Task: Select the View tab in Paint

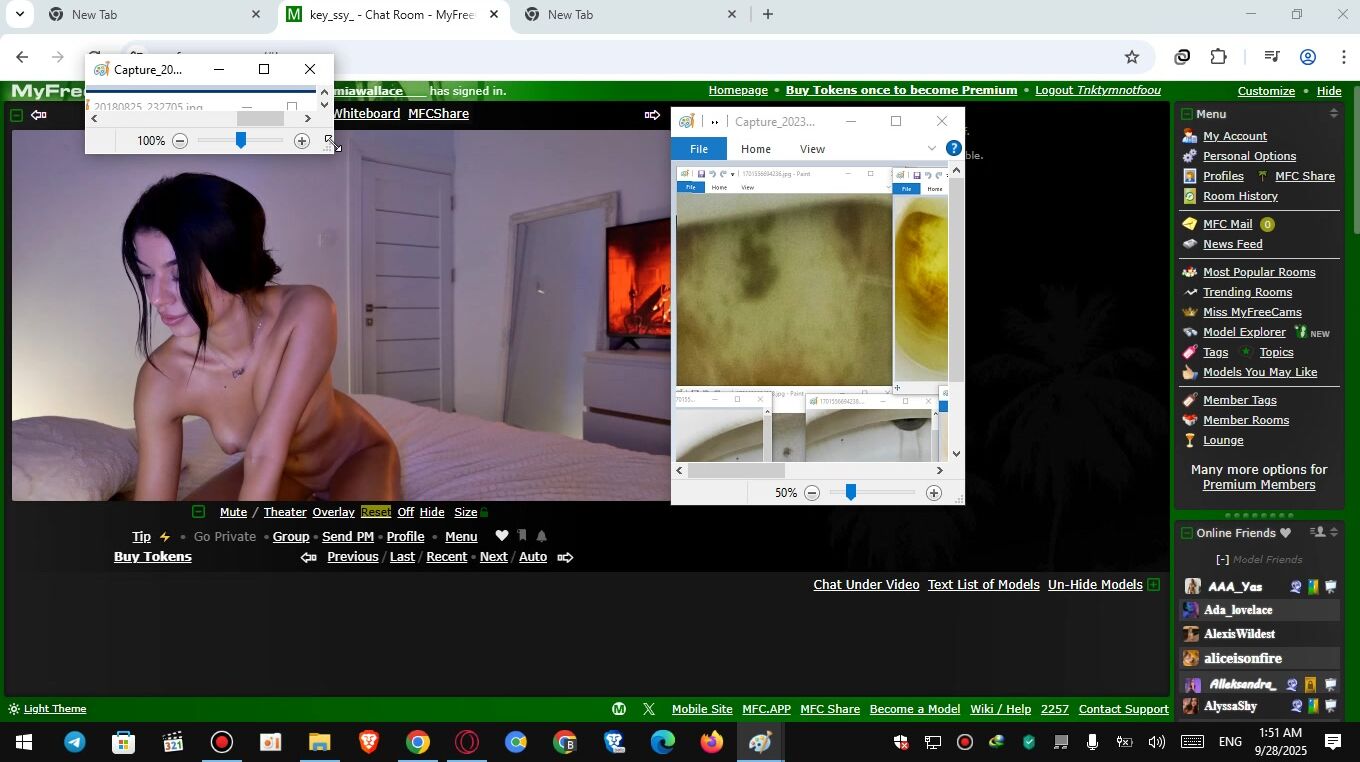Action: click(812, 149)
